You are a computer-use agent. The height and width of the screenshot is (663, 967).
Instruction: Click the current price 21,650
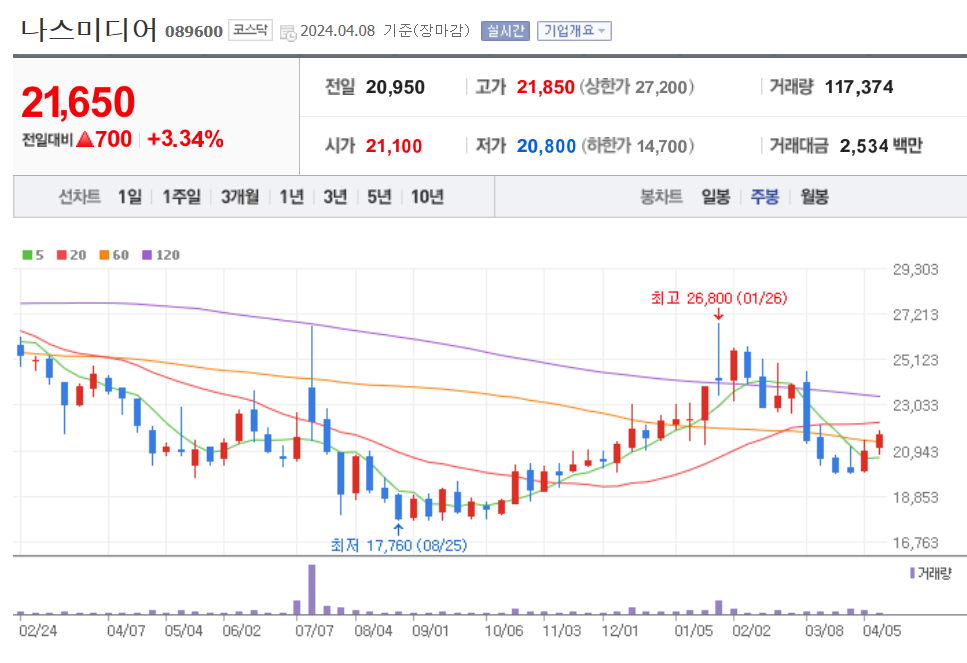pos(78,102)
